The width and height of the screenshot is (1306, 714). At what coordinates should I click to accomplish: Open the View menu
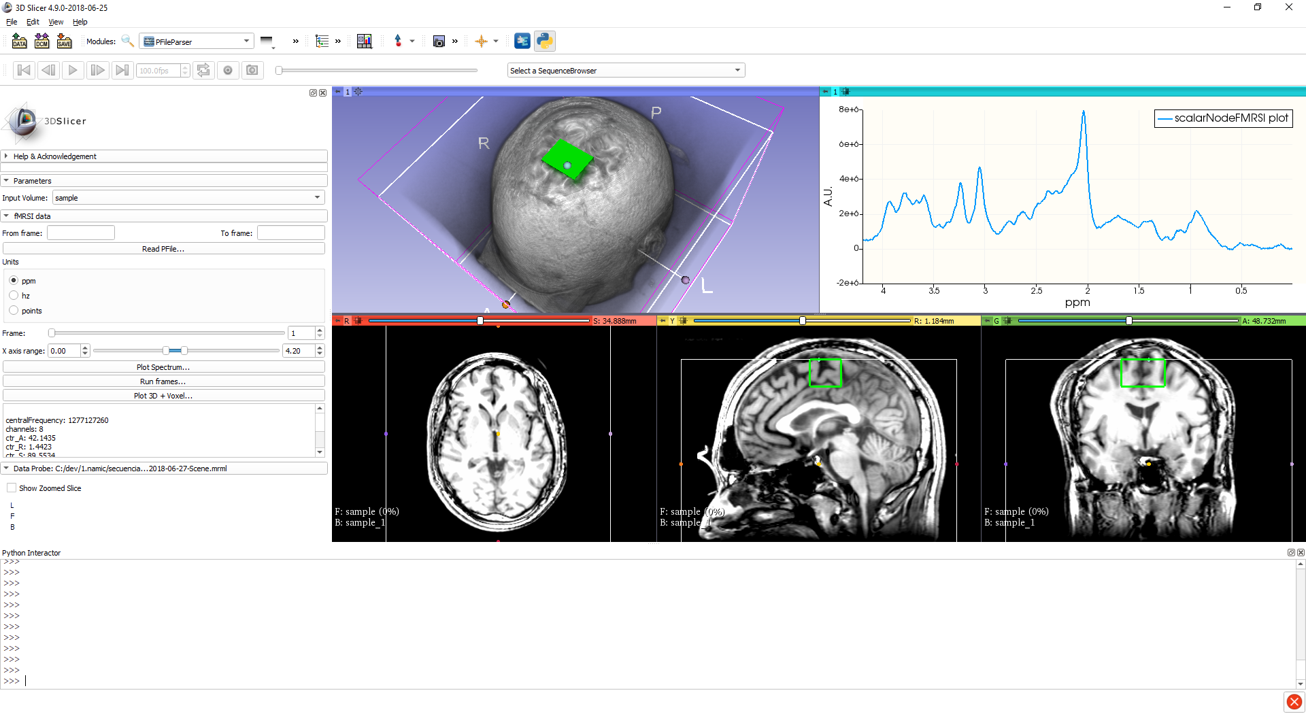(56, 22)
